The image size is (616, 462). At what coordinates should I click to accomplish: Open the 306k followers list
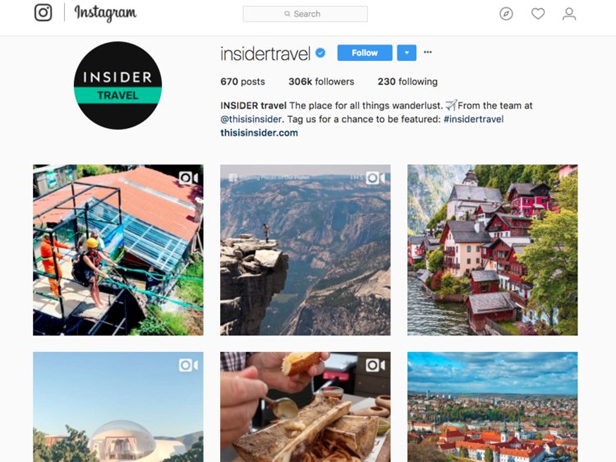tap(321, 82)
